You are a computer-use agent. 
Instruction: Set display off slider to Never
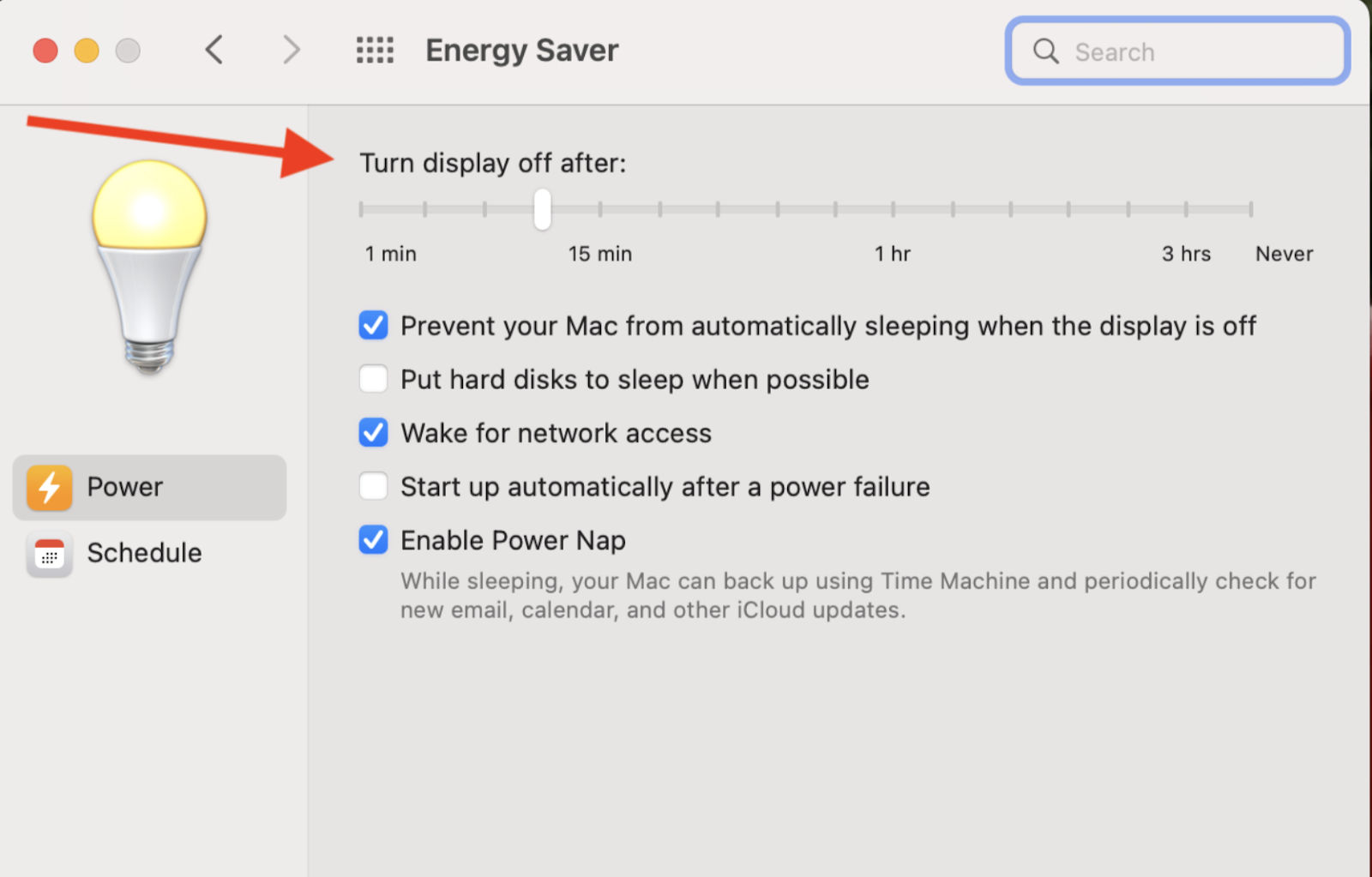pos(1251,208)
